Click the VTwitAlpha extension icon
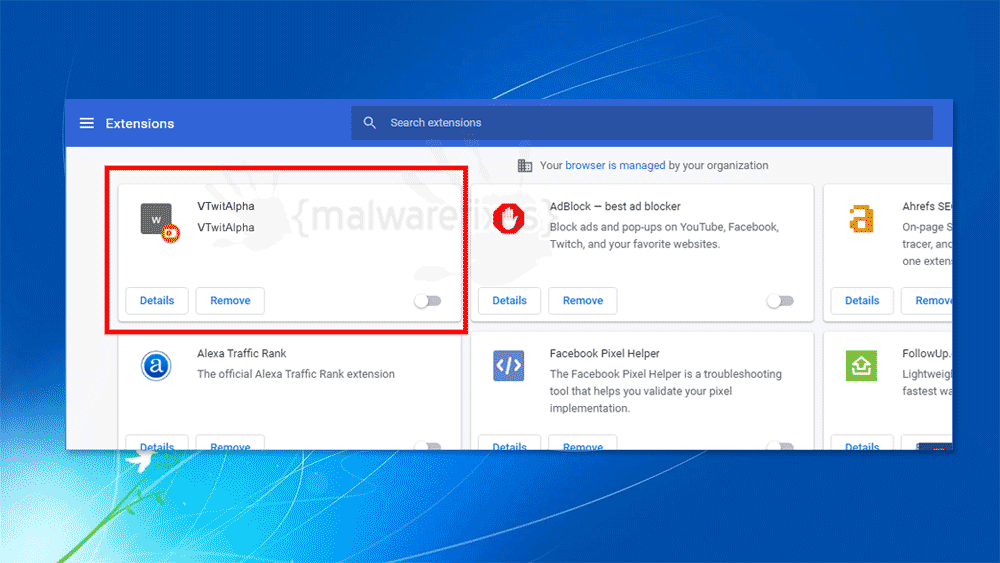This screenshot has width=1000, height=563. pyautogui.click(x=159, y=223)
